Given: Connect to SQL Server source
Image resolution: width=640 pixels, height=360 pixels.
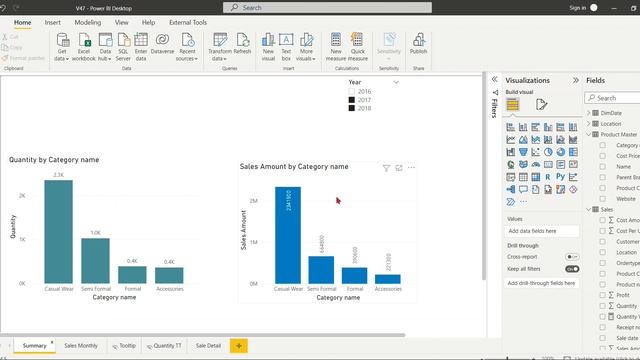Looking at the screenshot, I should click(123, 47).
